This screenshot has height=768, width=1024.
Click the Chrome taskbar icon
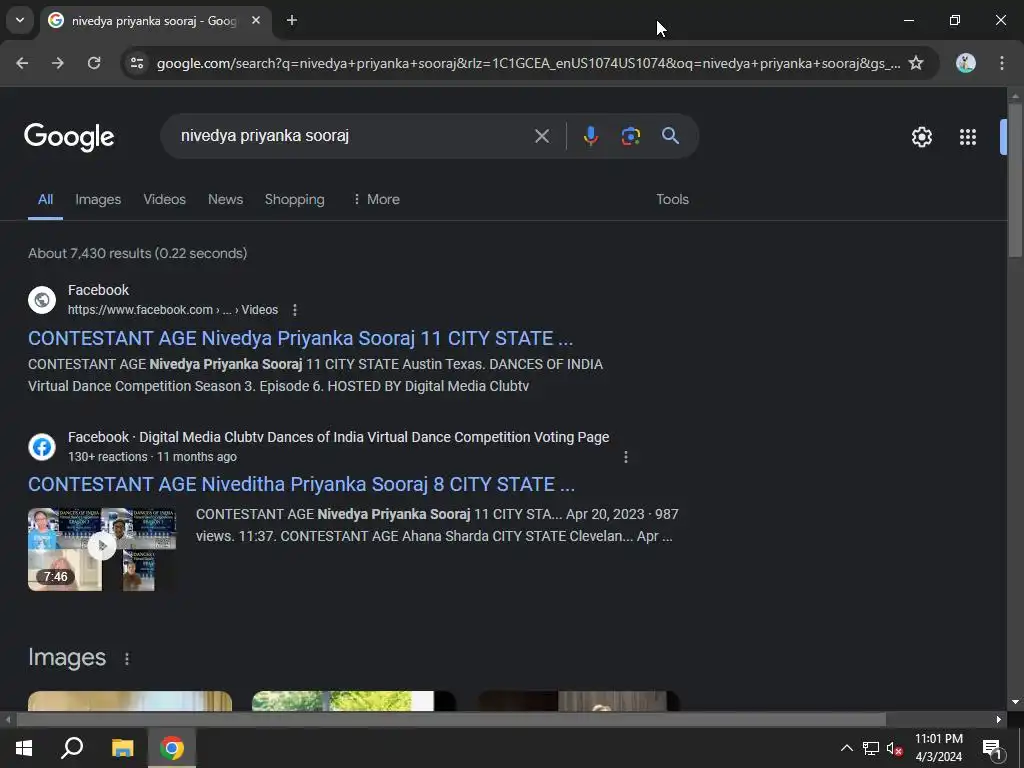172,748
